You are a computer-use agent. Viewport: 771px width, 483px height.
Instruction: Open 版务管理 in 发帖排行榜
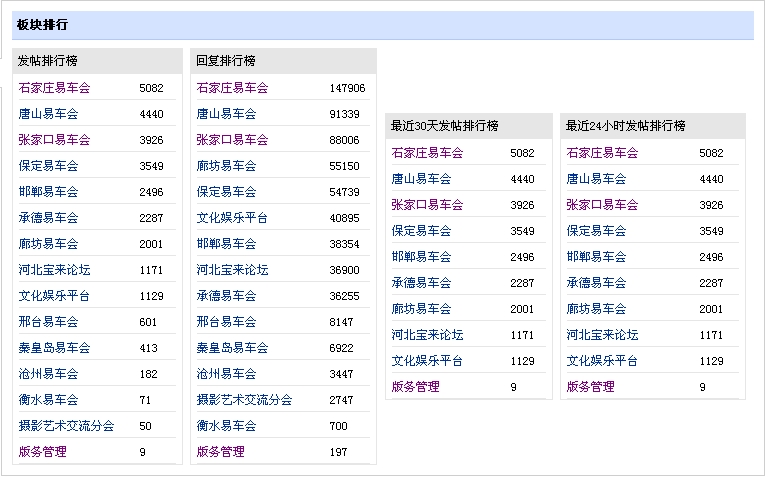[43, 452]
